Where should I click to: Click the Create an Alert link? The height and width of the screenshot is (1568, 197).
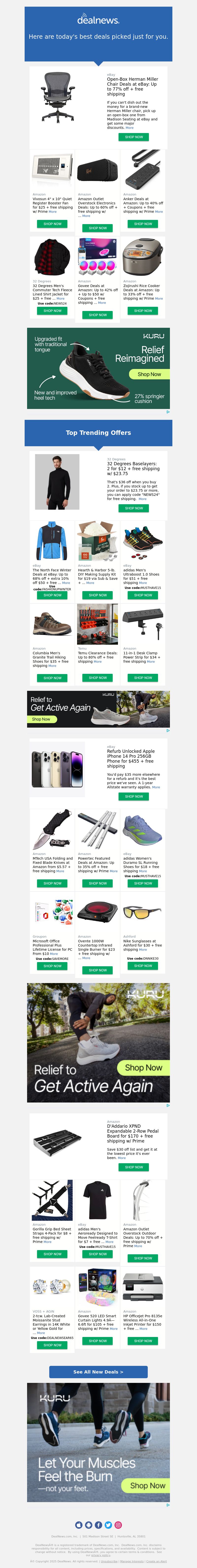156,1561
